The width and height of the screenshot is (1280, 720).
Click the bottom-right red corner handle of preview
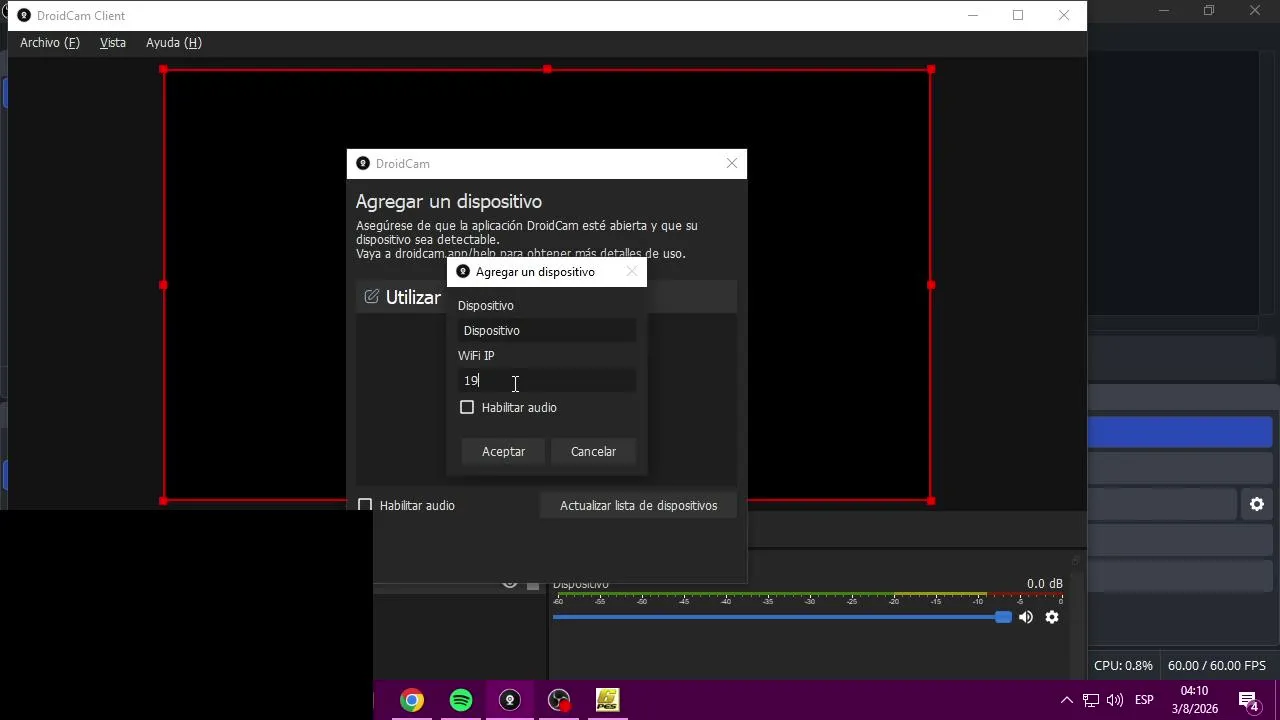point(931,500)
